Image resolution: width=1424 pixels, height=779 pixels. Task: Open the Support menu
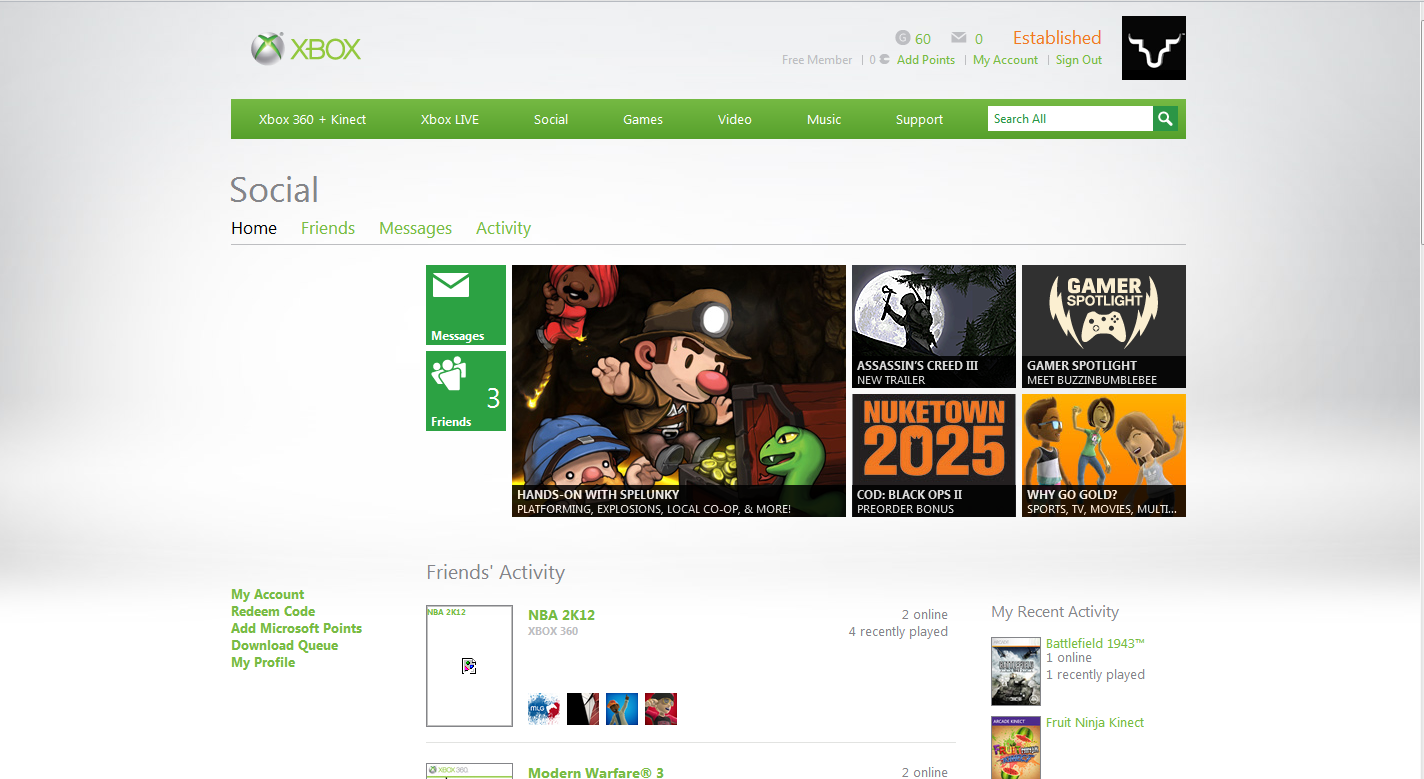click(919, 119)
